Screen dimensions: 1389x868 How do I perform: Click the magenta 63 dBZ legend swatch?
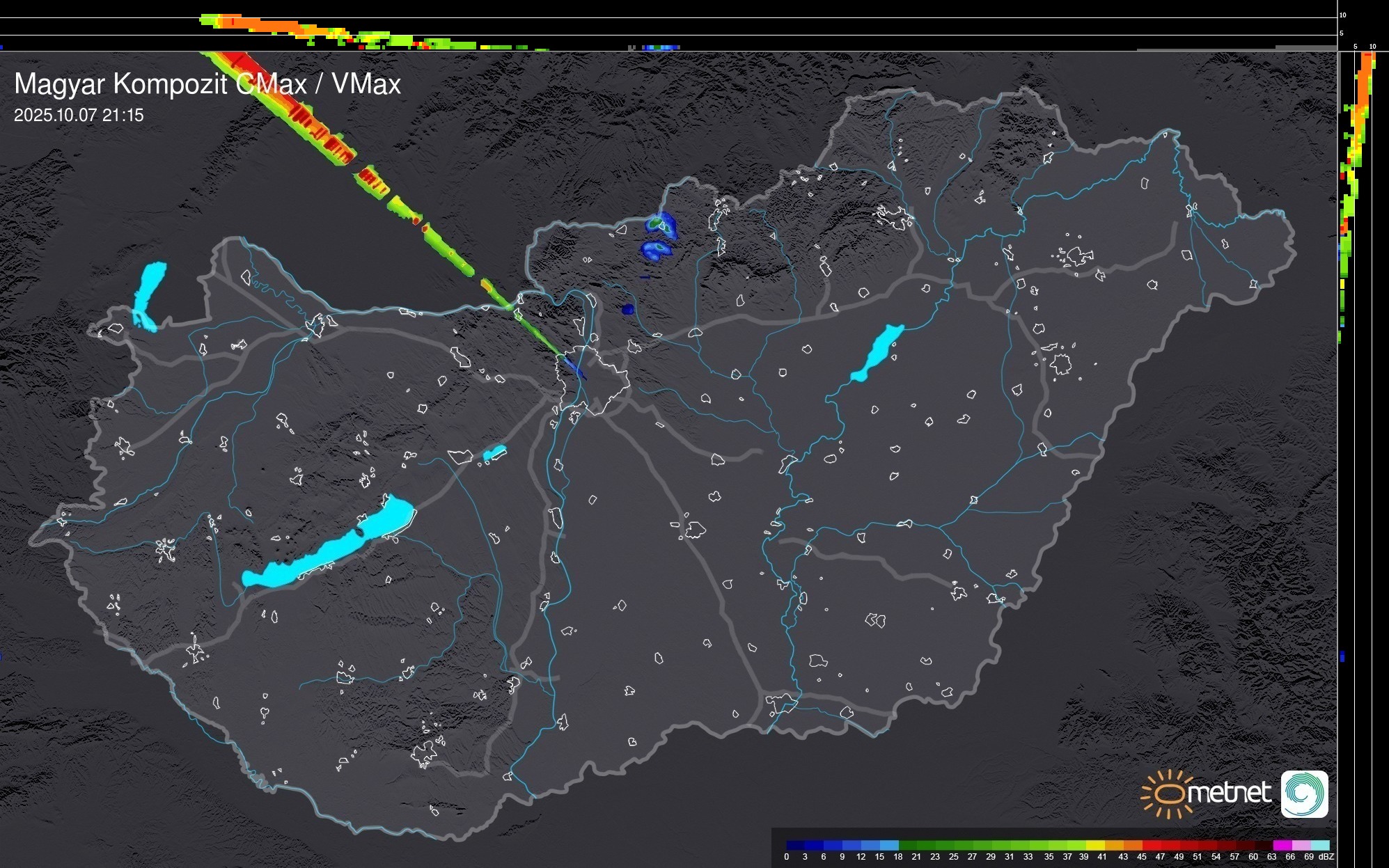pos(1282,845)
